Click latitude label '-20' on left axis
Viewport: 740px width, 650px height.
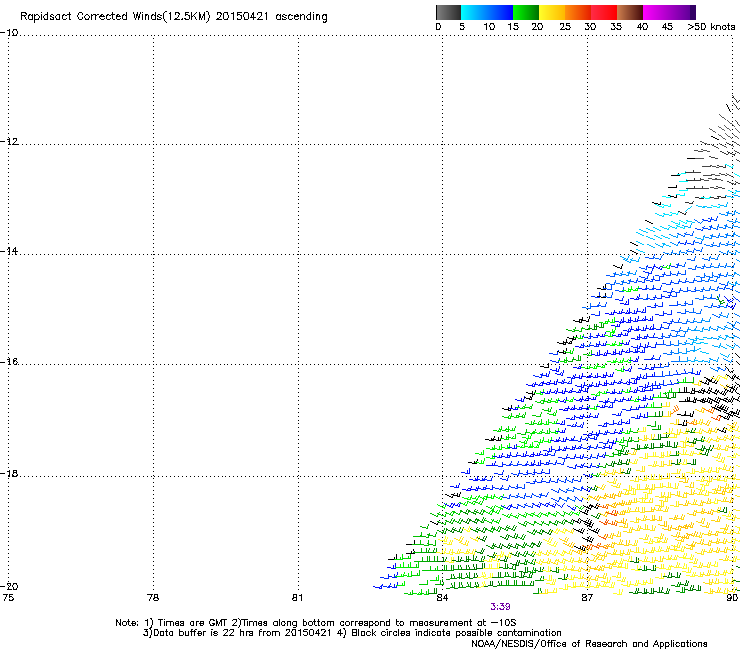(9, 586)
